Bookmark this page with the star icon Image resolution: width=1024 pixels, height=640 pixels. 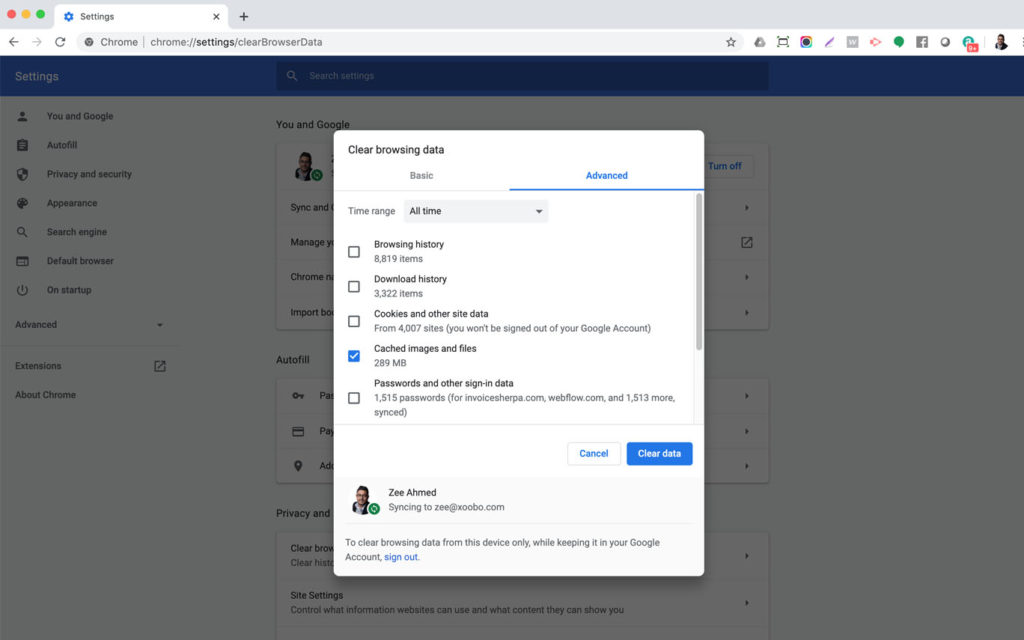[731, 42]
